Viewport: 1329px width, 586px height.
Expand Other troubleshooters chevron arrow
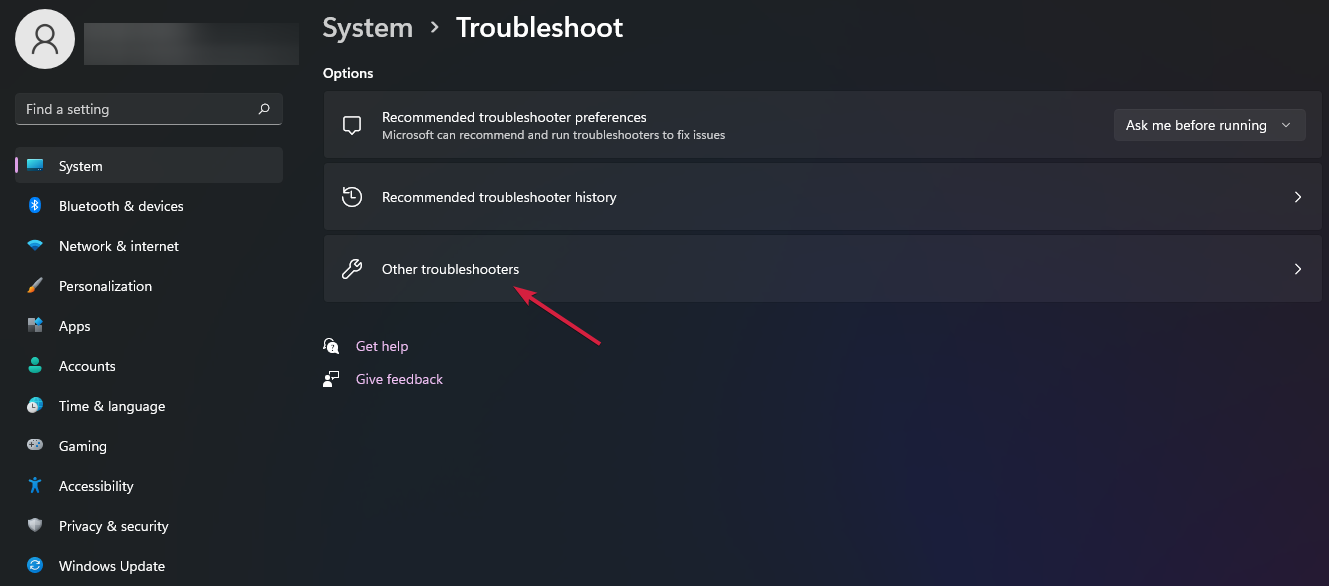pos(1298,269)
